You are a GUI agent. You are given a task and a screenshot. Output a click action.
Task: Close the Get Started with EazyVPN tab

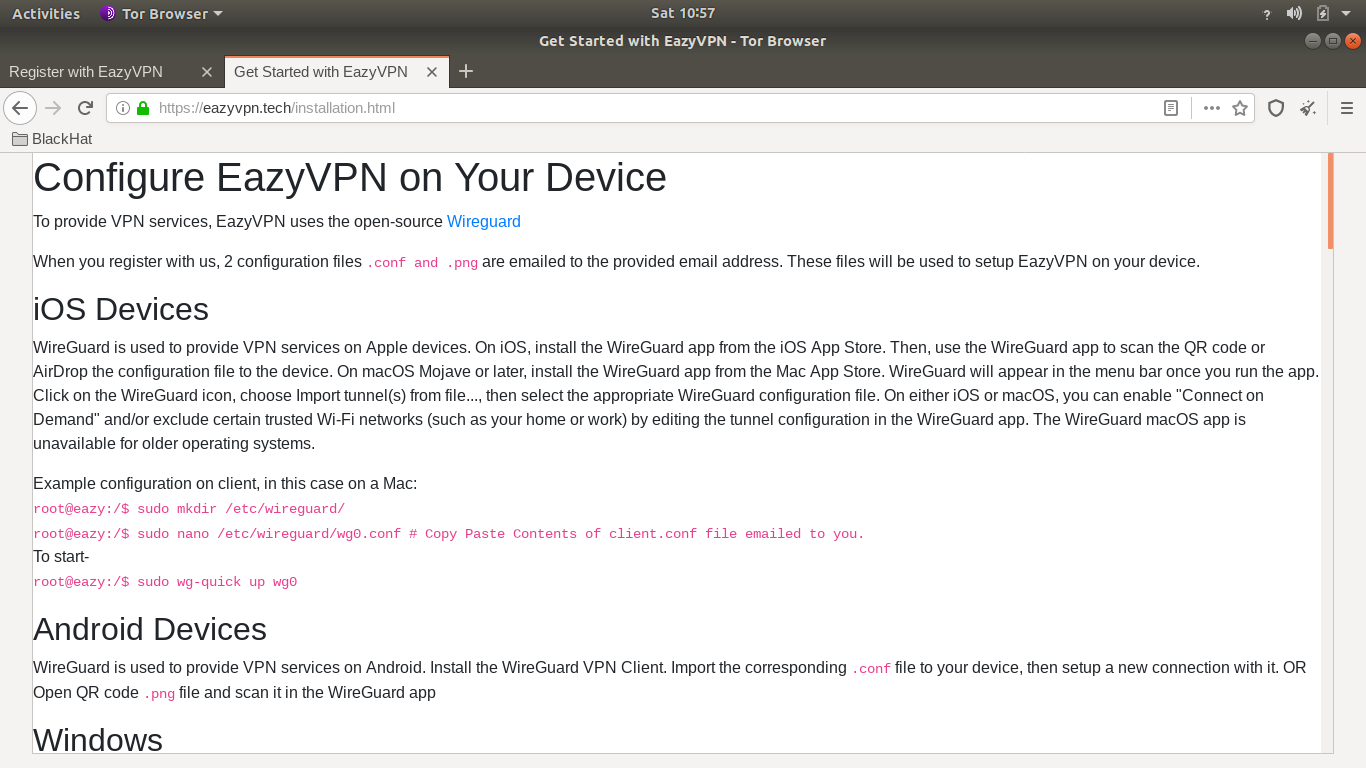(x=432, y=72)
